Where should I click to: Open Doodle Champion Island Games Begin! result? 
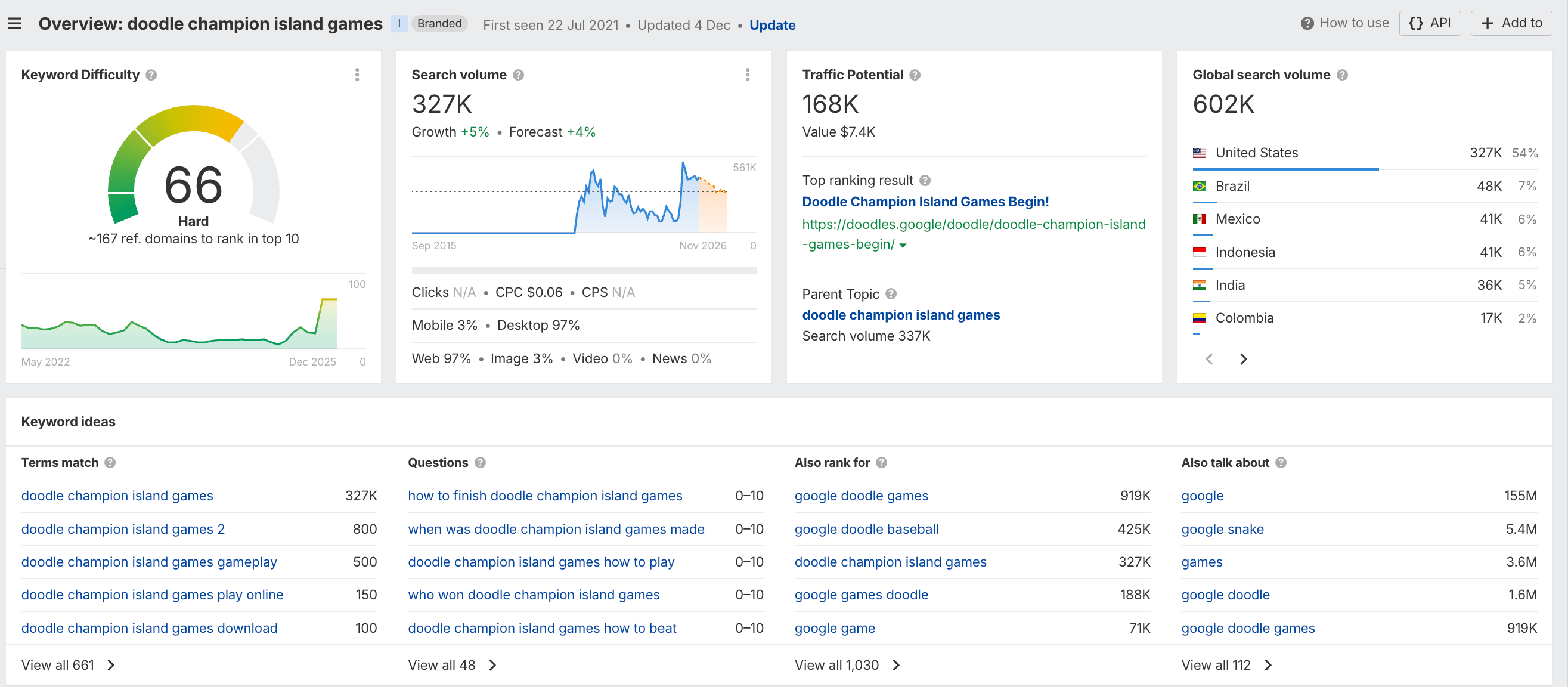click(925, 202)
